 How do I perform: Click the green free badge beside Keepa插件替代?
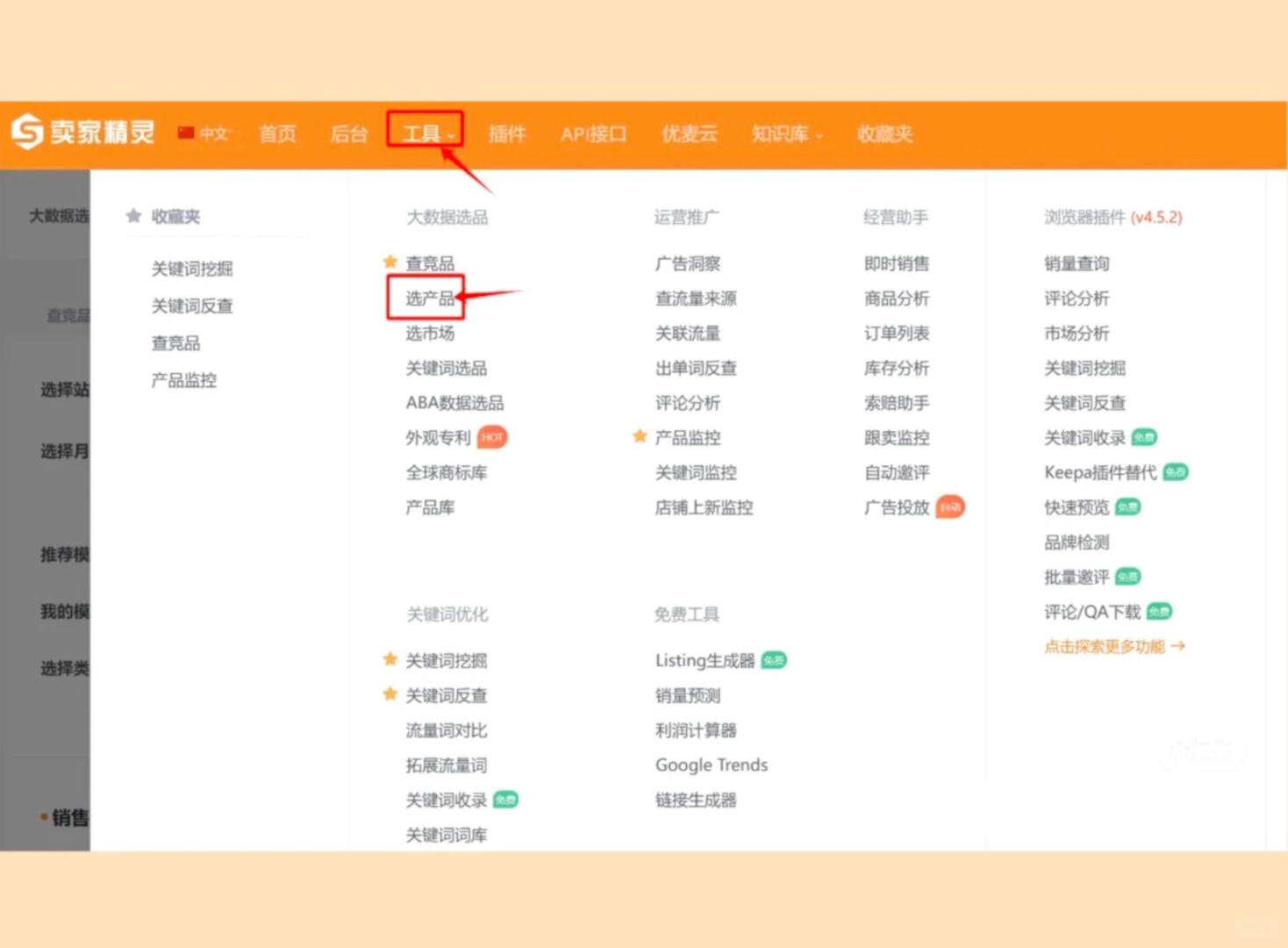1176,472
